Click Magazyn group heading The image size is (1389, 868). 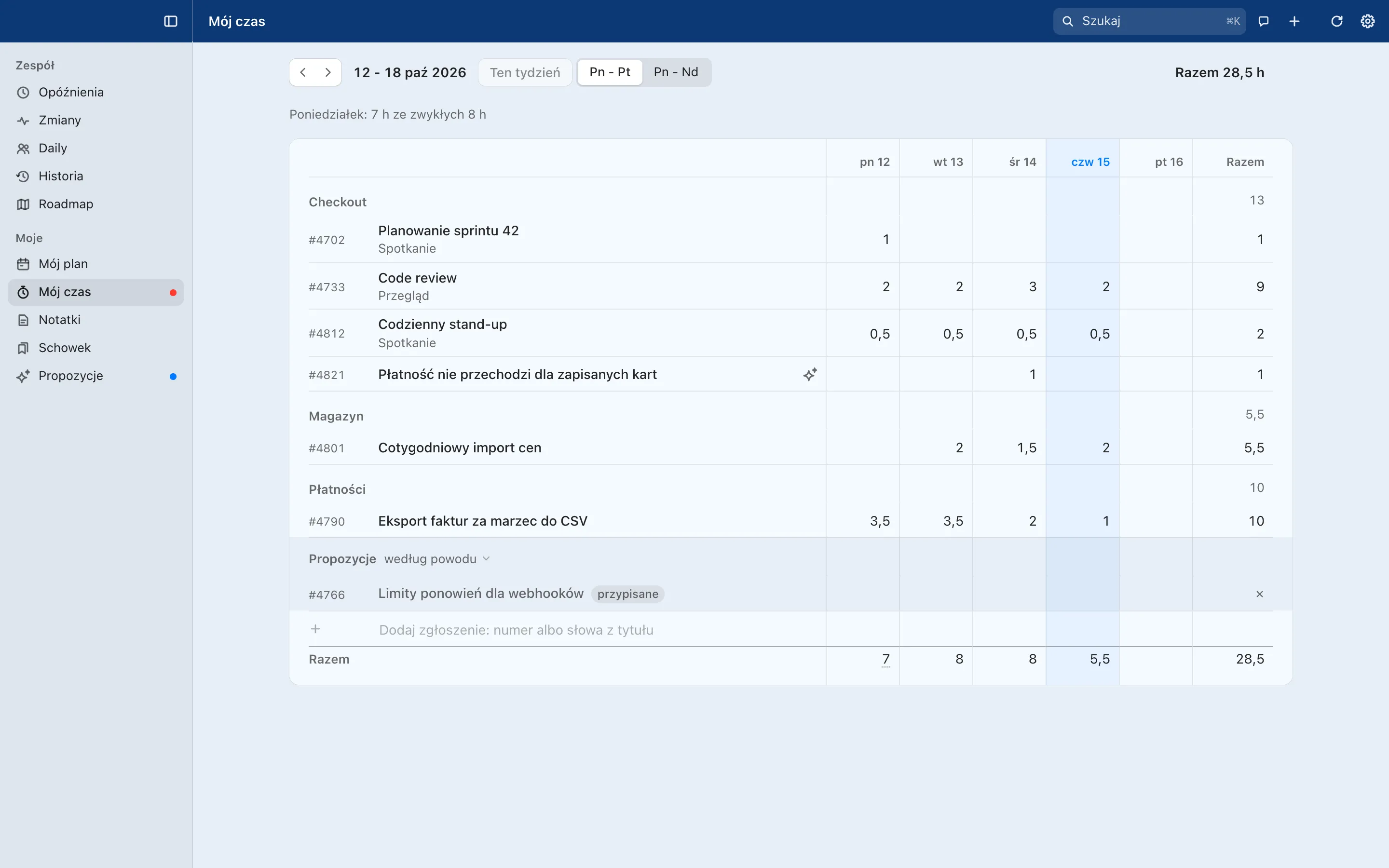[x=336, y=416]
